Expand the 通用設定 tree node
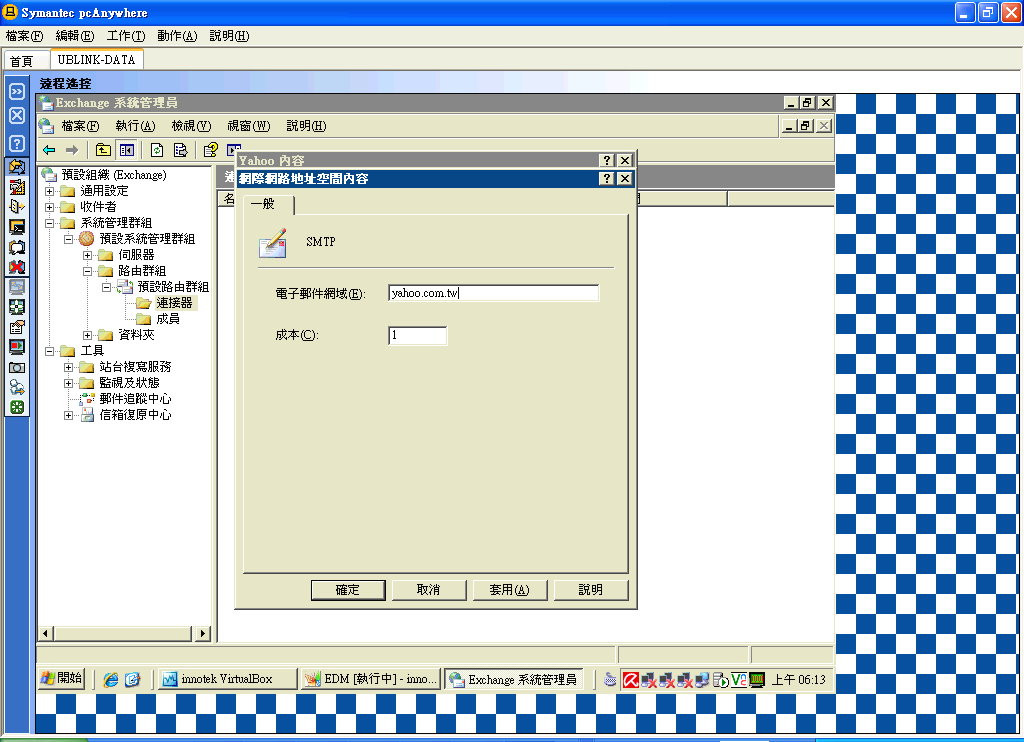 pyautogui.click(x=50, y=191)
